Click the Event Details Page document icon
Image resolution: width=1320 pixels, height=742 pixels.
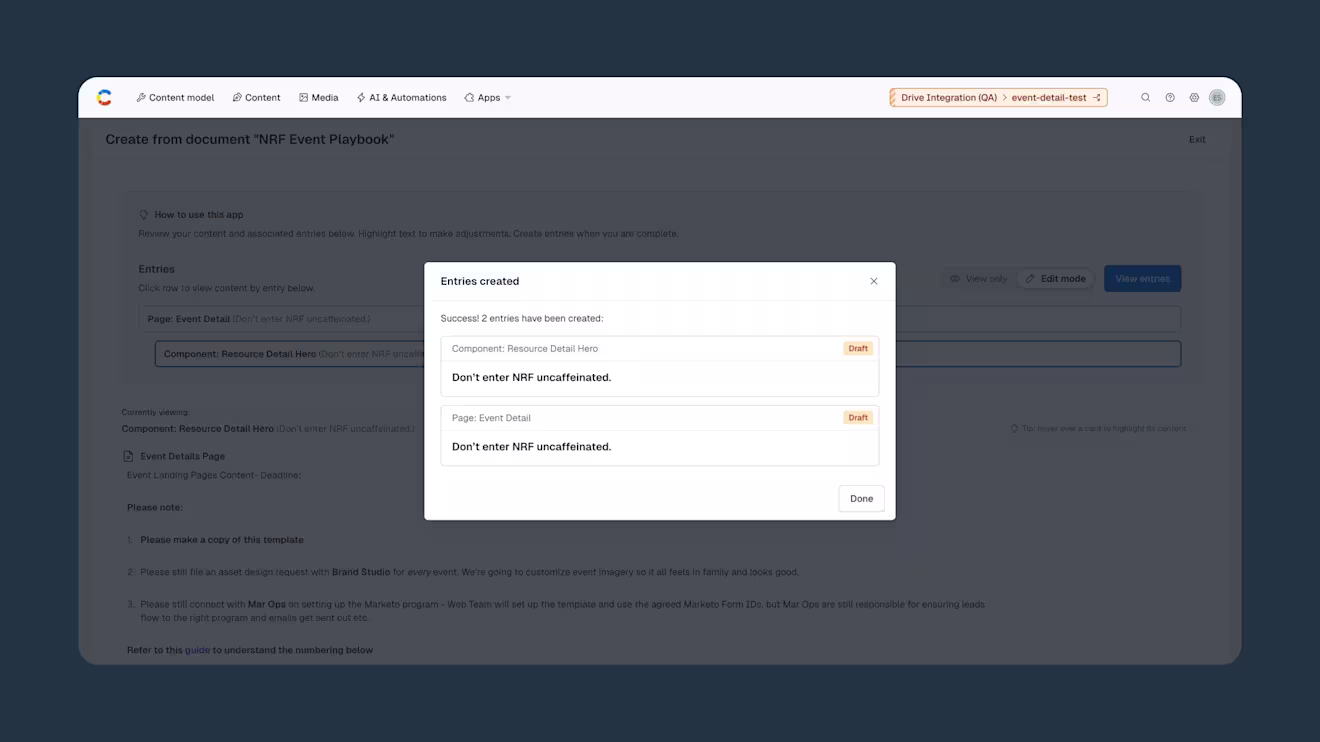point(128,456)
